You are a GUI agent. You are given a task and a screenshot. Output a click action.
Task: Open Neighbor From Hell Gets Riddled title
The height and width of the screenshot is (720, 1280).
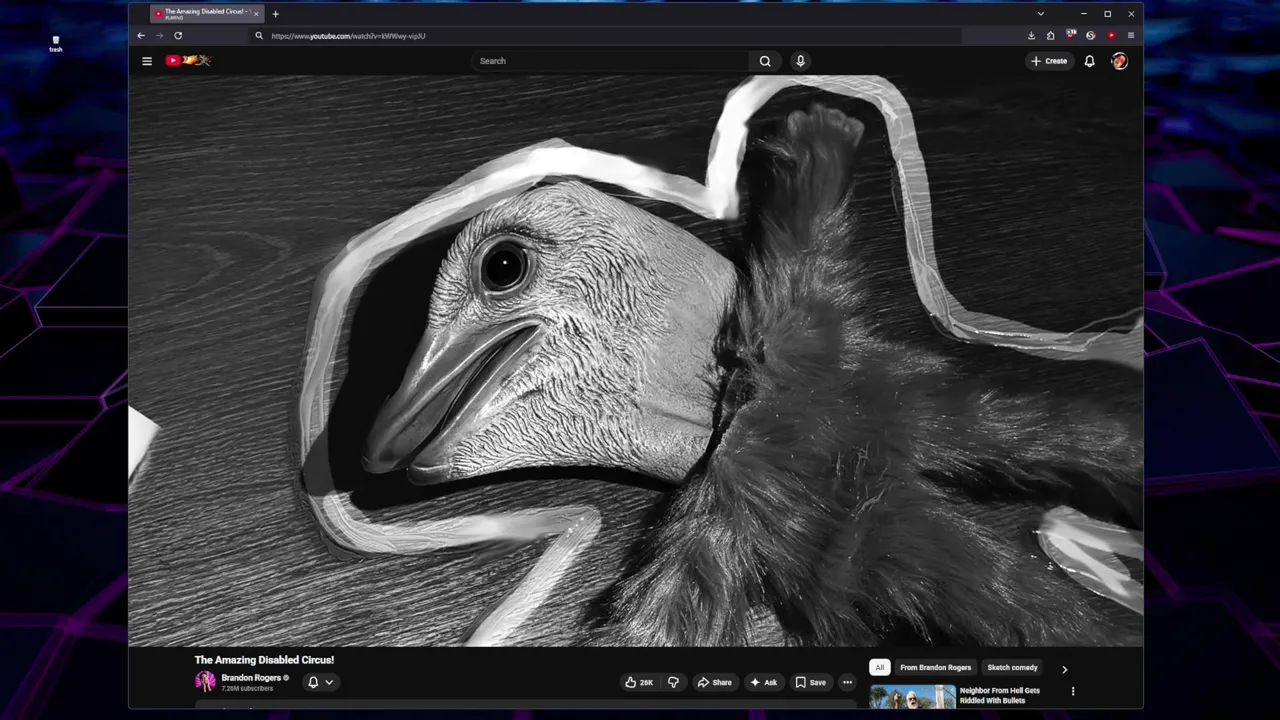1000,695
